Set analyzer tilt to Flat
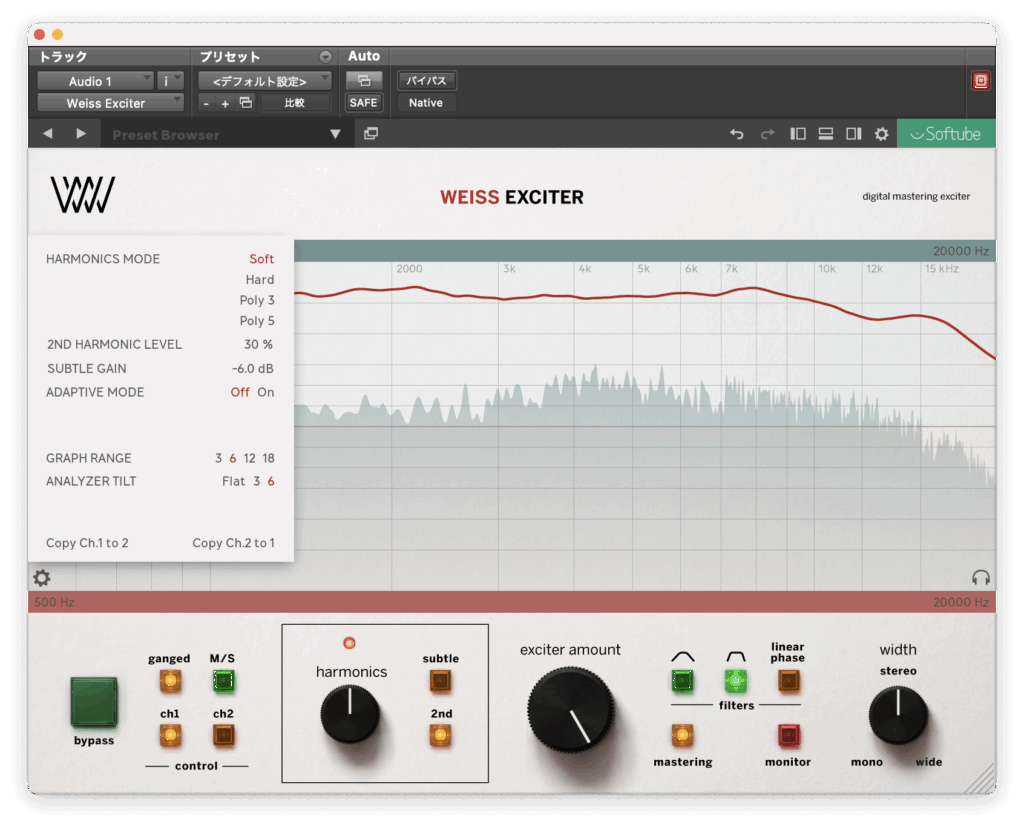Image resolution: width=1024 pixels, height=827 pixels. pyautogui.click(x=233, y=481)
